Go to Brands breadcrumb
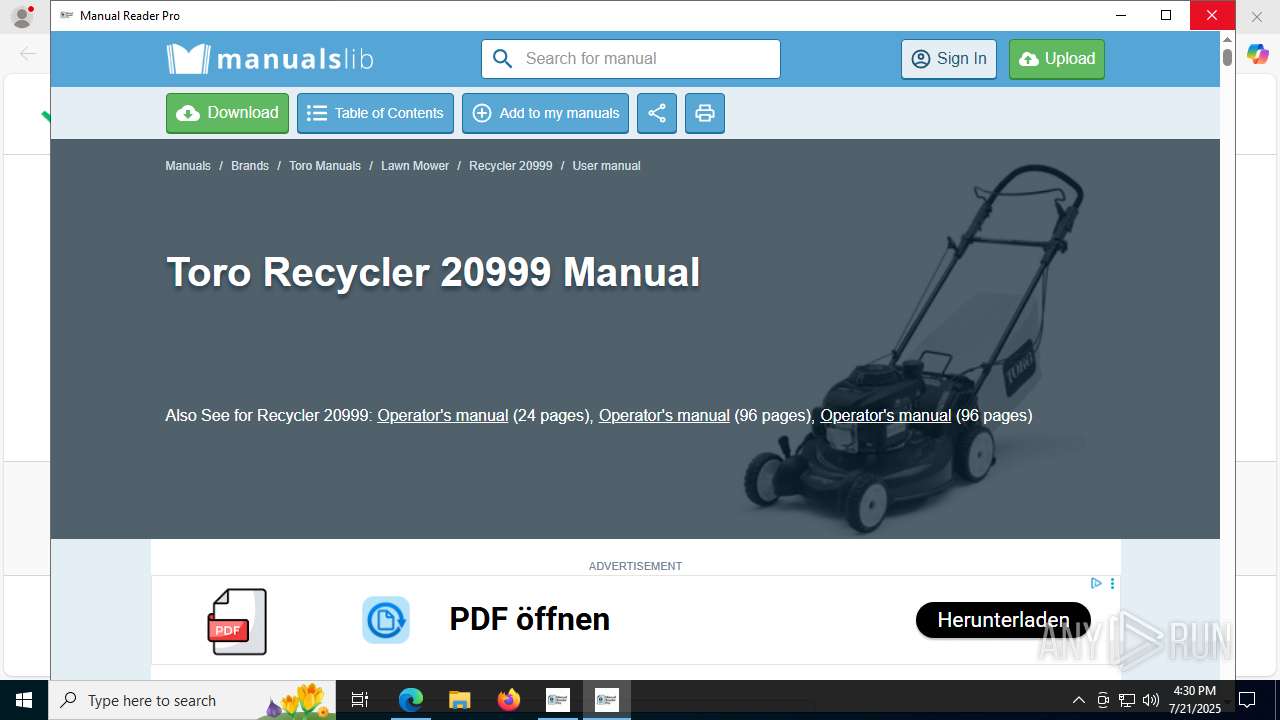The width and height of the screenshot is (1280, 720). [250, 166]
